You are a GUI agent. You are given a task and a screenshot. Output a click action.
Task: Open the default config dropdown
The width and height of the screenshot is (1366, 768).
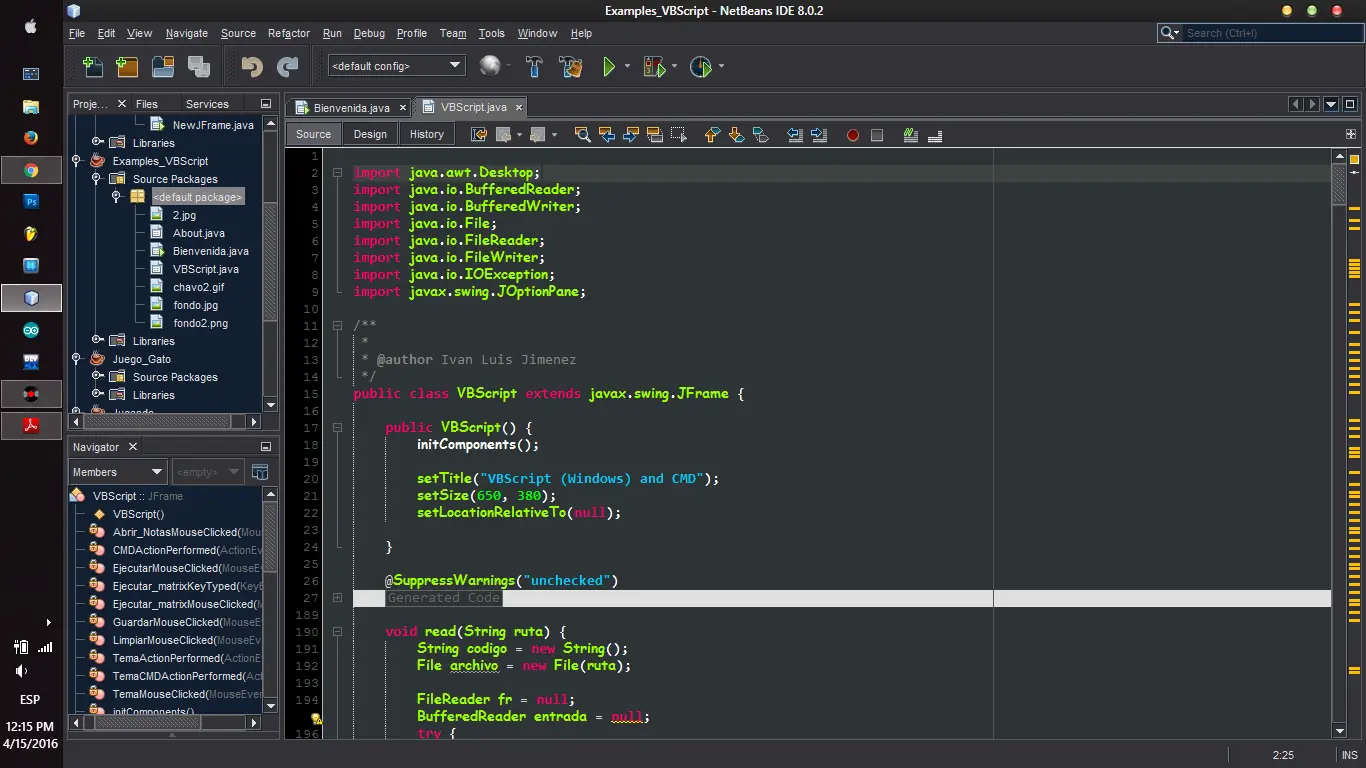point(397,66)
